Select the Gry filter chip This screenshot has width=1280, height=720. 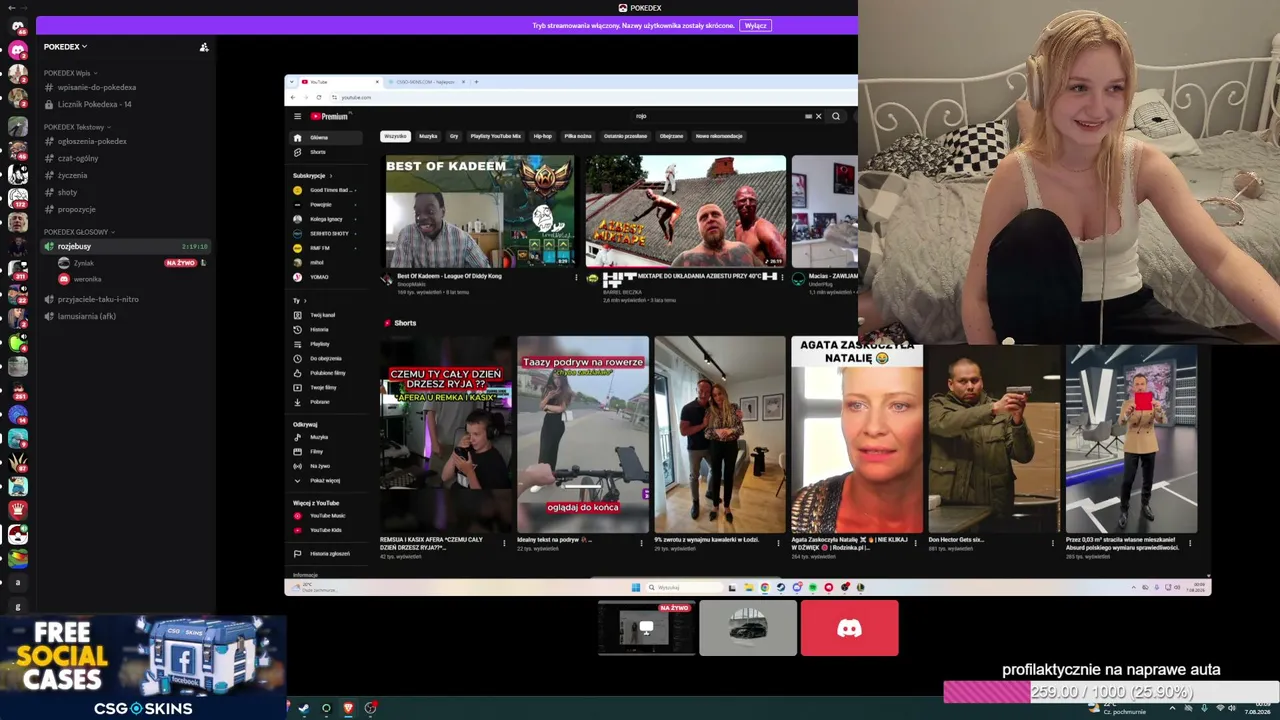click(454, 136)
